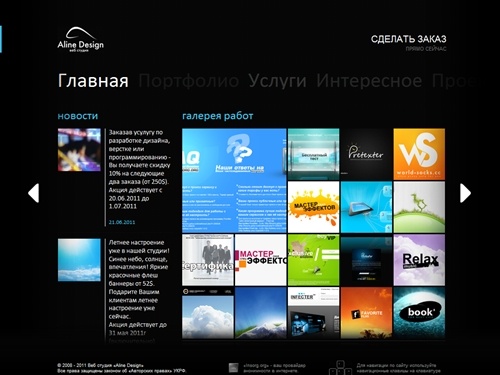The image size is (500, 375).
Task: Open the blue sky news thumbnail
Action: [x=79, y=260]
